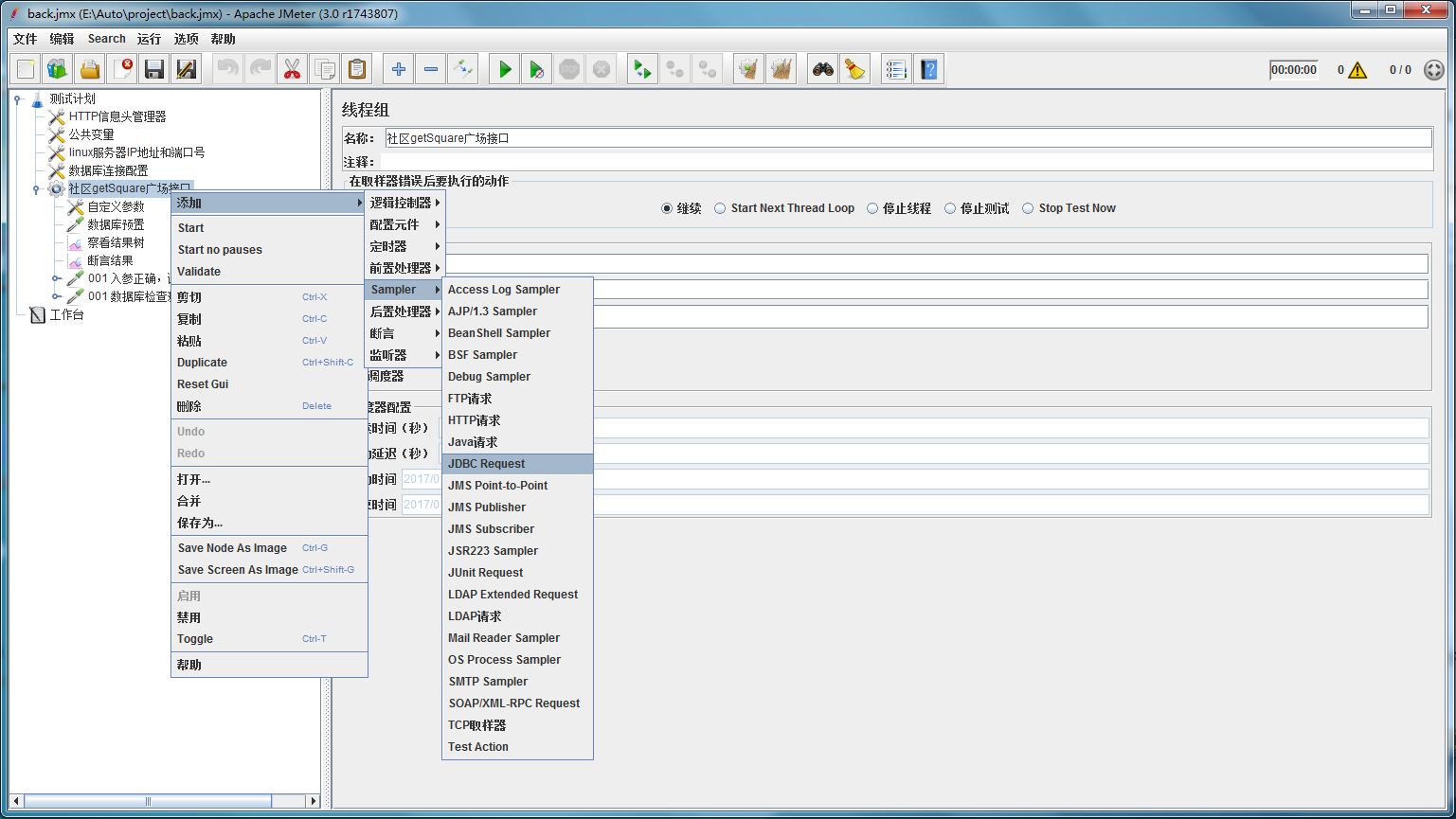Click the Copy toolbar icon
1456x819 pixels.
[324, 69]
